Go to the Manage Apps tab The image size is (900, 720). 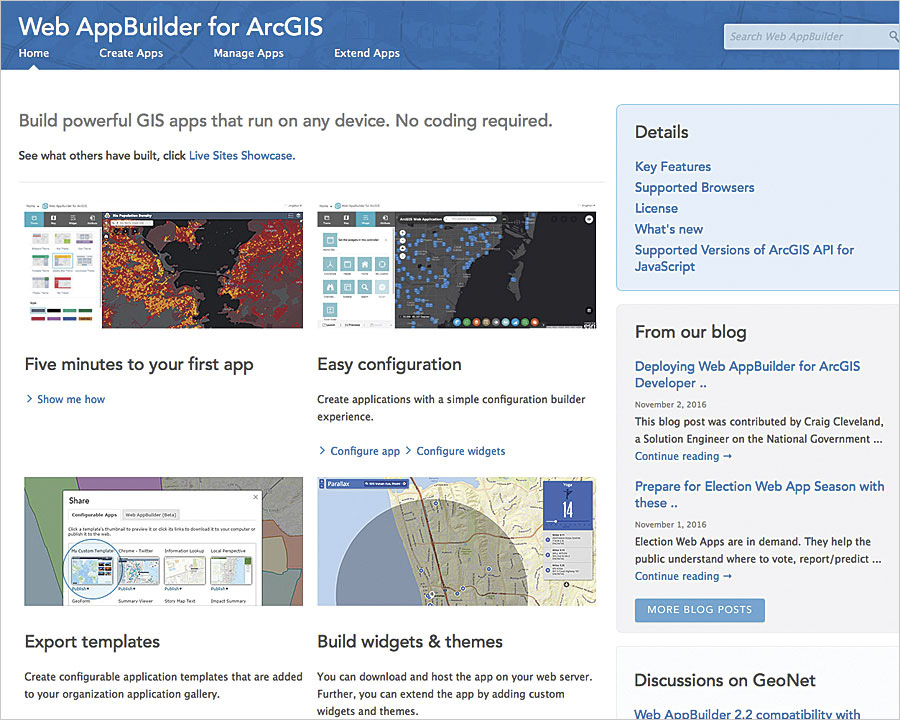coord(249,53)
